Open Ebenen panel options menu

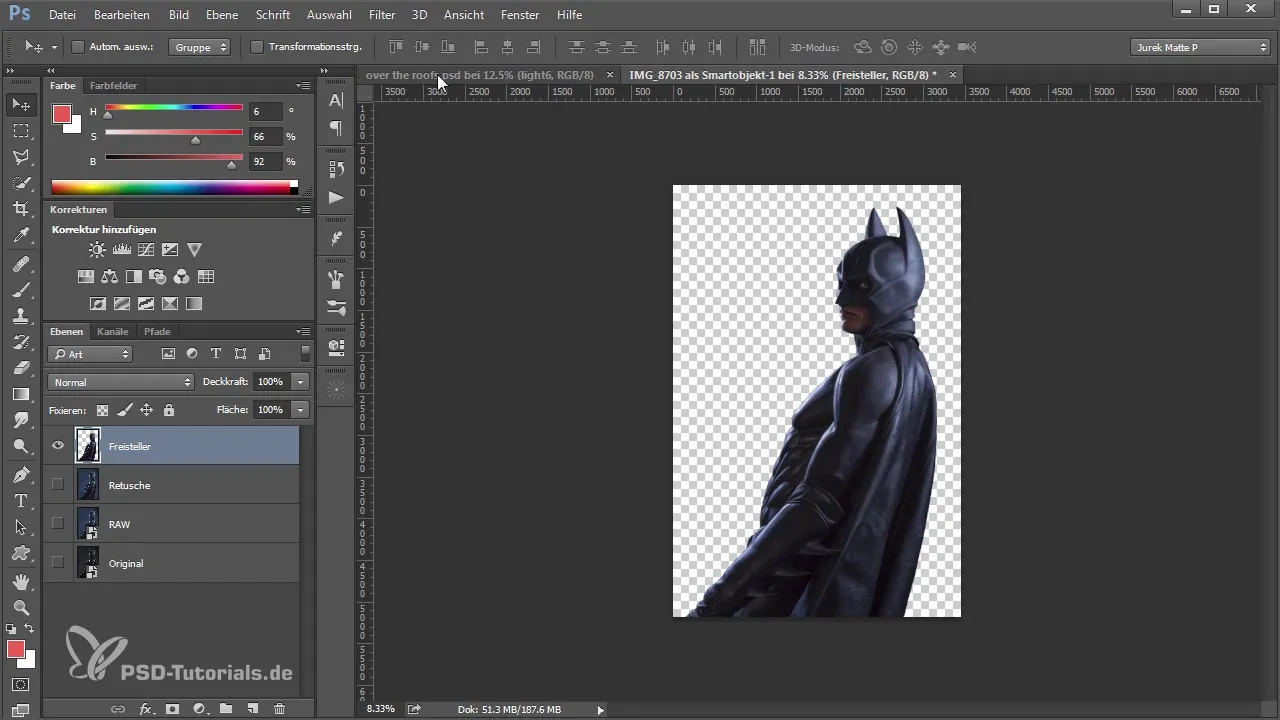(x=303, y=332)
